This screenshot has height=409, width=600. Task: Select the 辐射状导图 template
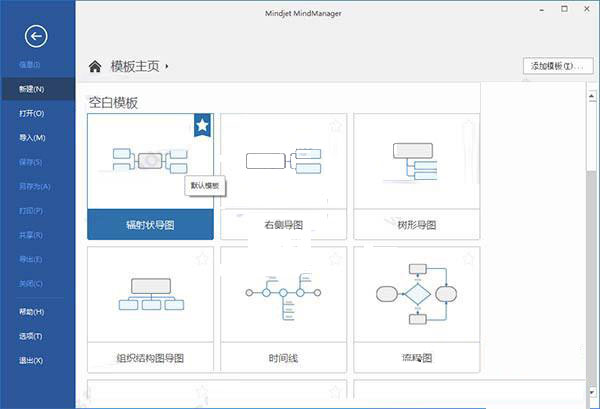pyautogui.click(x=150, y=176)
